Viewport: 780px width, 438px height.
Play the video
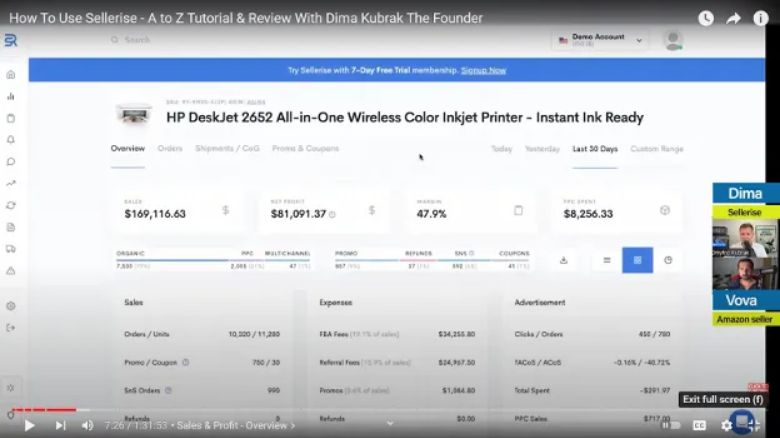(29, 426)
